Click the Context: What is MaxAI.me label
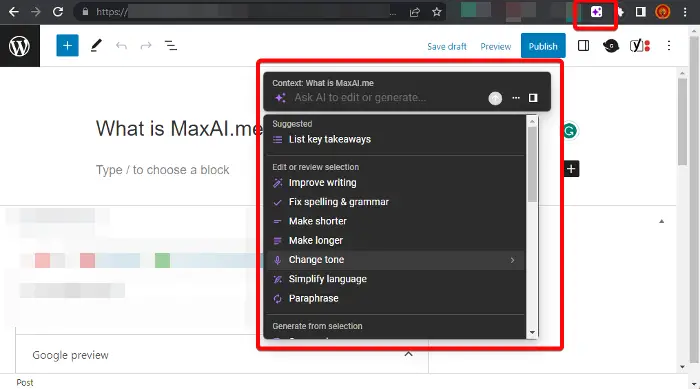Viewport: 700px width, 389px height. [323, 83]
